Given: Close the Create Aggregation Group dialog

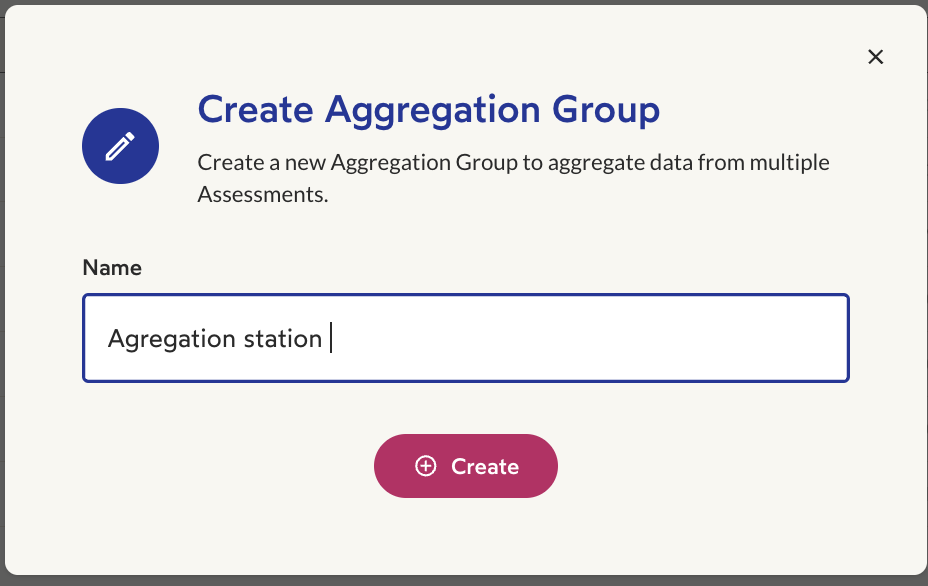Looking at the screenshot, I should tap(875, 57).
